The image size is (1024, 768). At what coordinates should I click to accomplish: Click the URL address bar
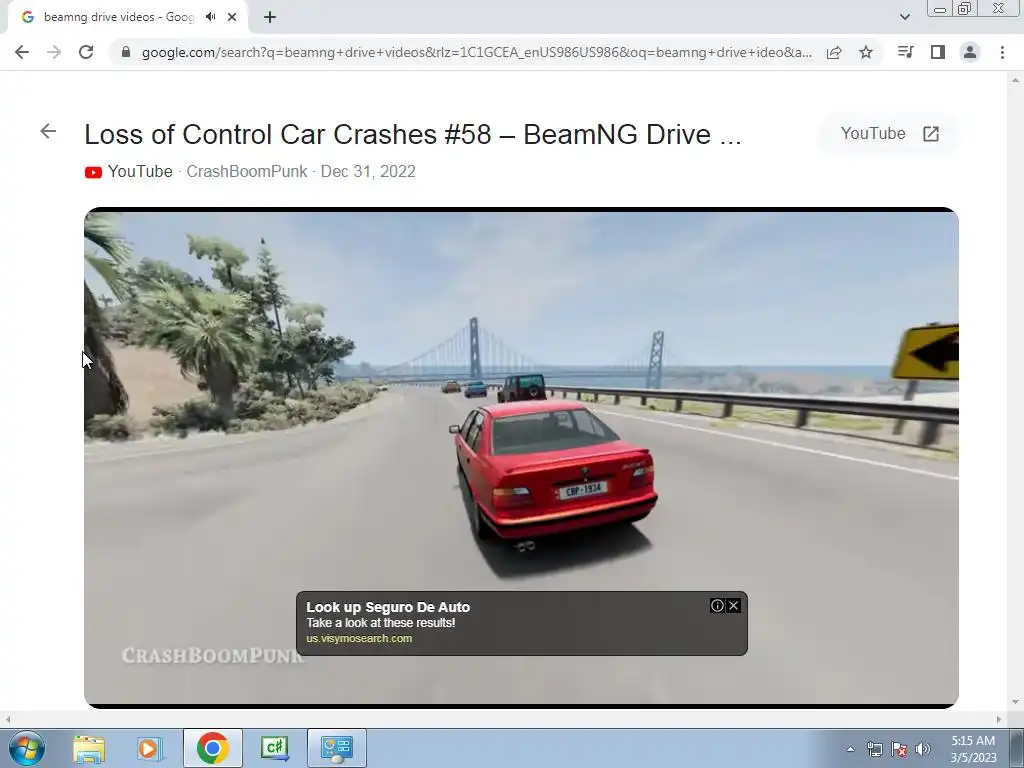click(476, 52)
